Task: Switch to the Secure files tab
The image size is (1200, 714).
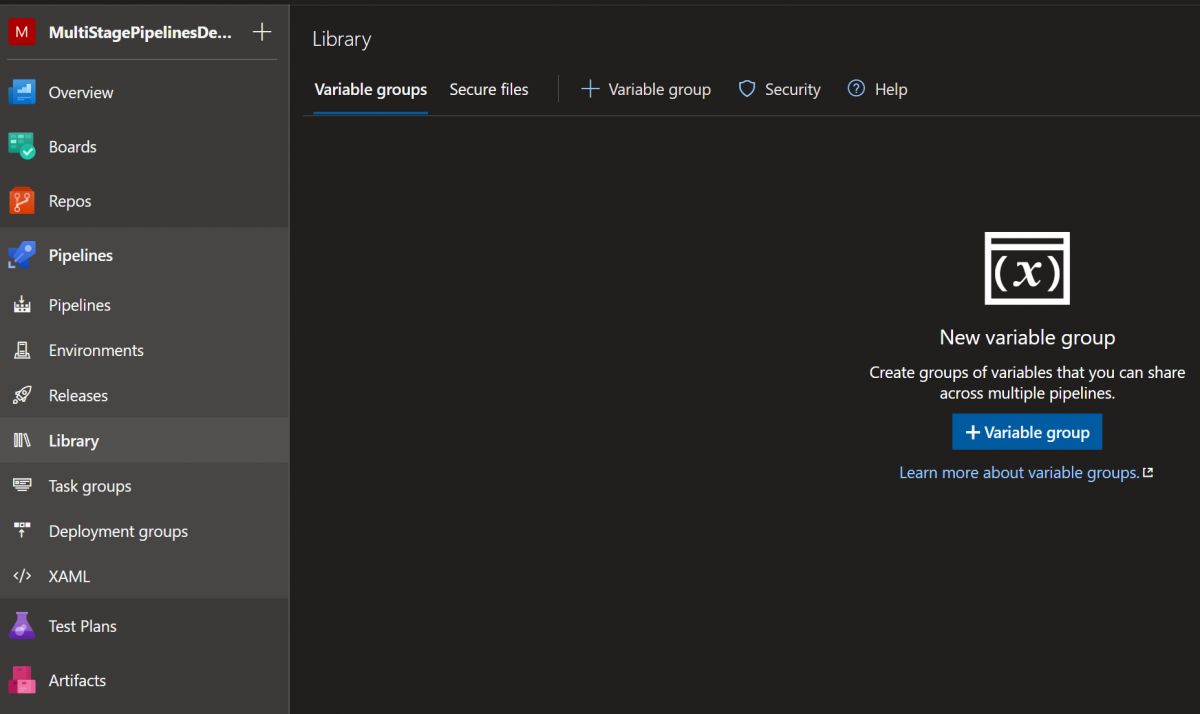Action: (489, 90)
